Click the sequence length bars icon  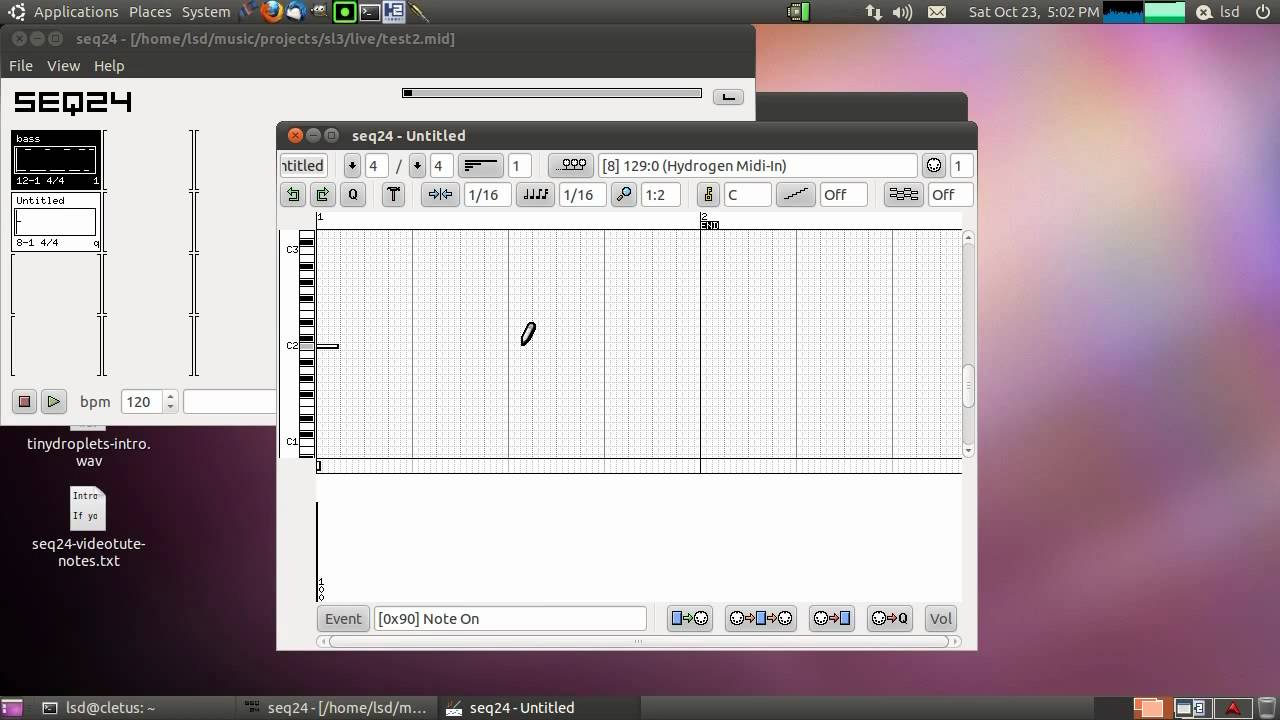[x=480, y=165]
